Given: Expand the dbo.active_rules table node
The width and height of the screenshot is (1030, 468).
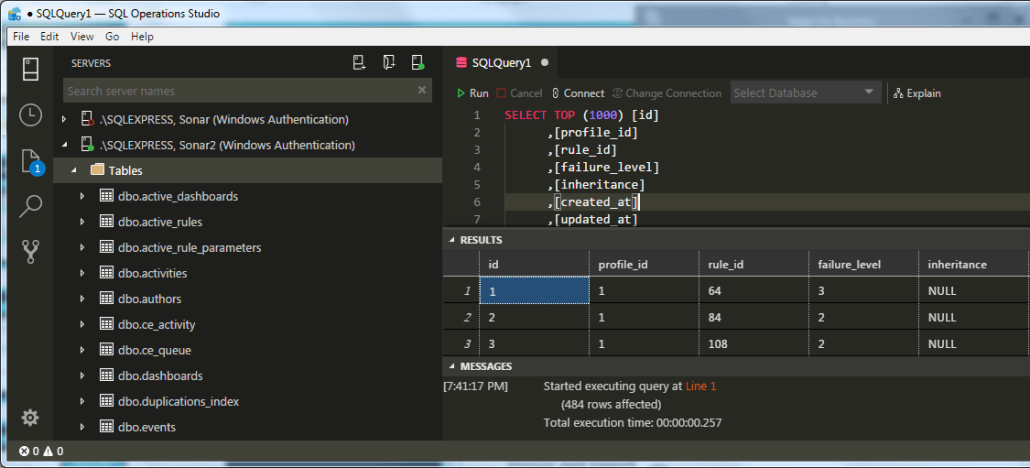Looking at the screenshot, I should pyautogui.click(x=83, y=222).
